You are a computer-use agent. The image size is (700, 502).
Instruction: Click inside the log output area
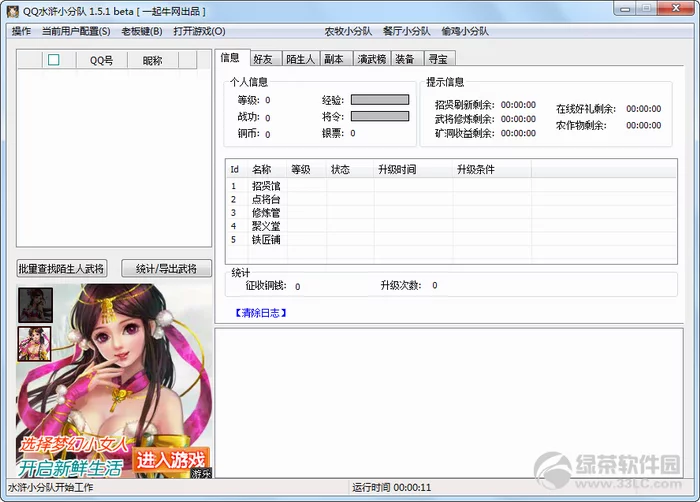point(449,403)
